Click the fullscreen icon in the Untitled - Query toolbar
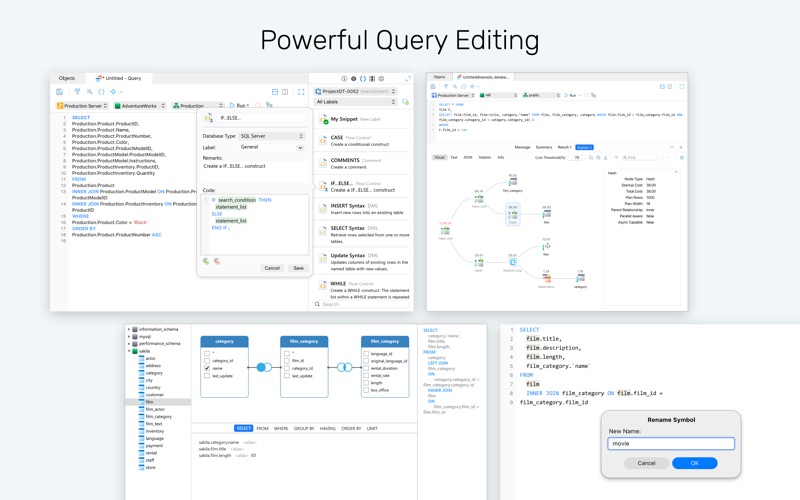Screen dimensions: 800x500 (x=301, y=92)
